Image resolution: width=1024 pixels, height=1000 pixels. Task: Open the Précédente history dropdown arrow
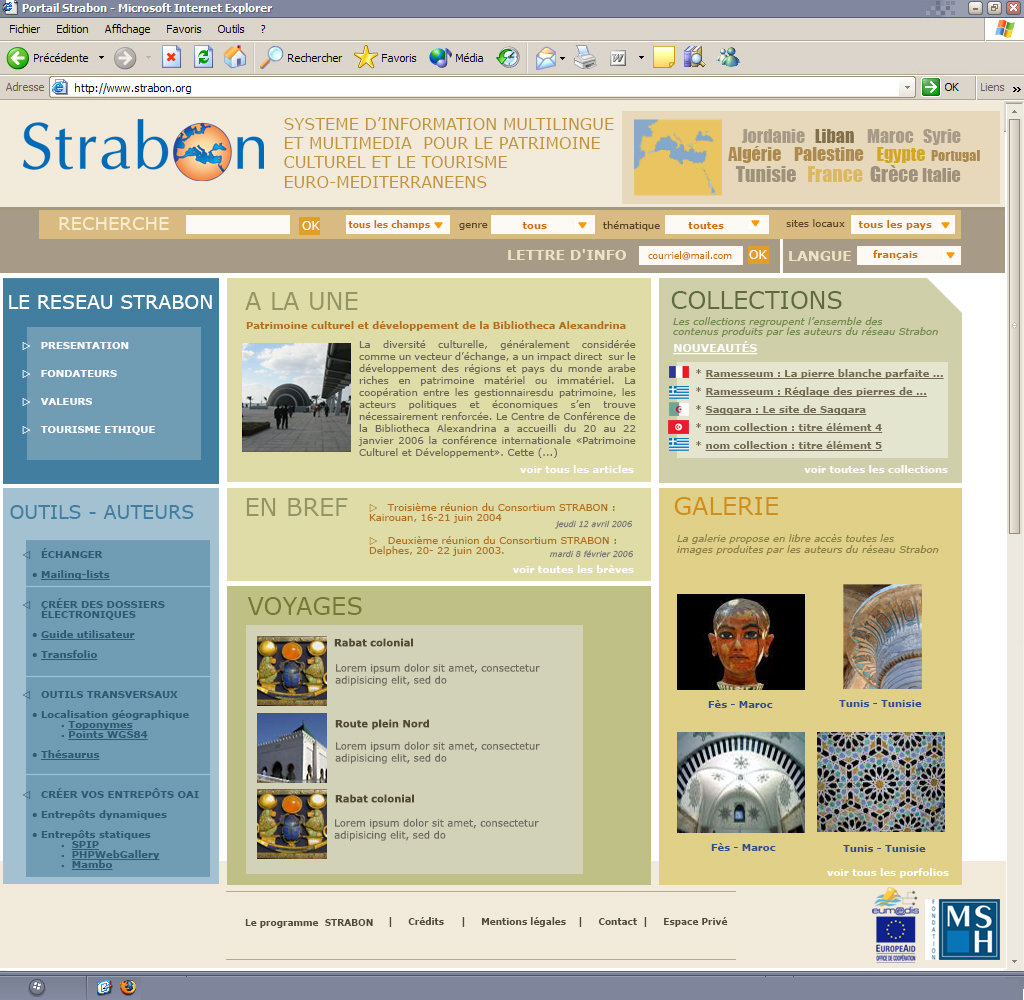tap(101, 58)
